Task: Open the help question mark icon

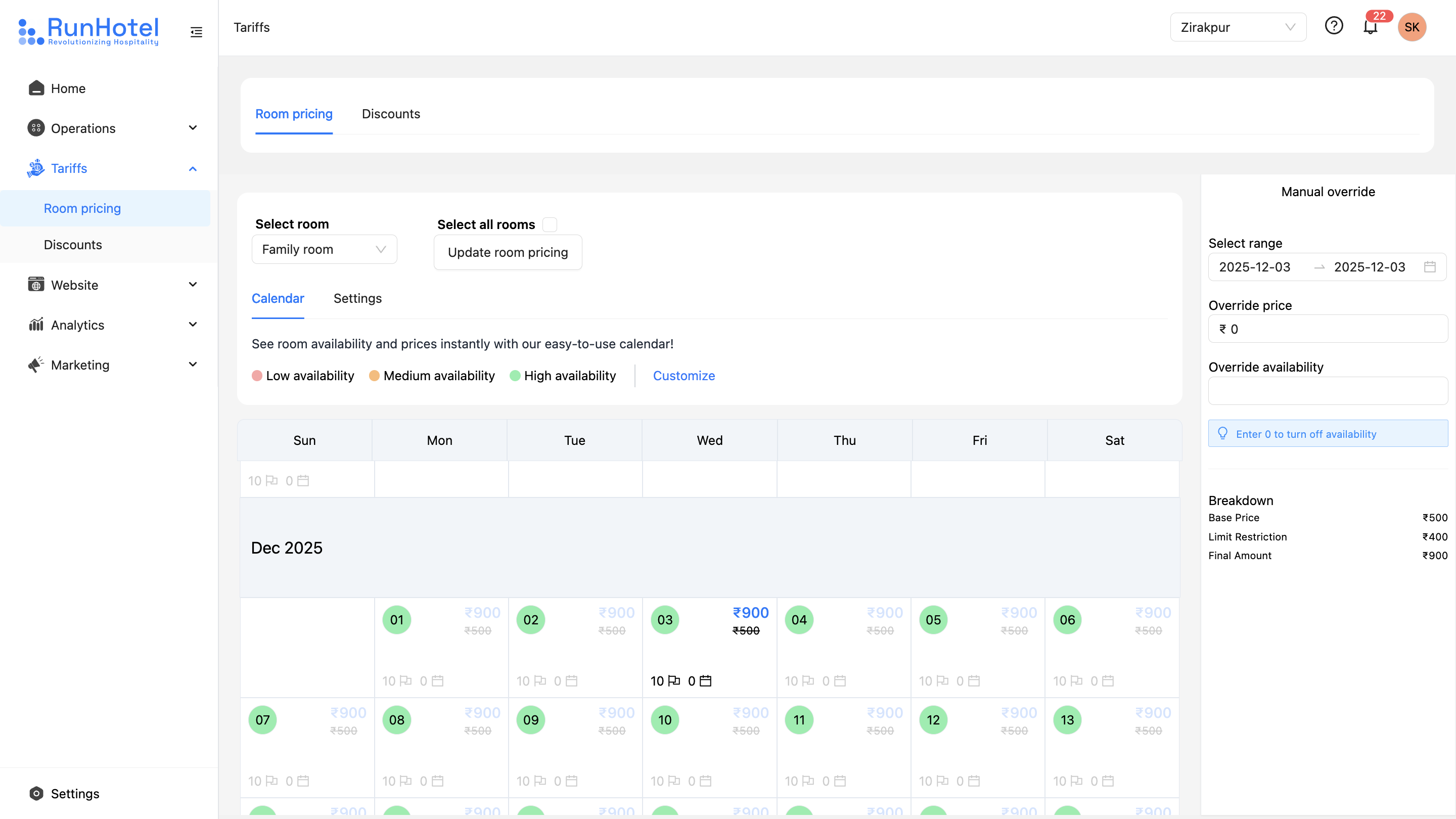Action: 1334,26
